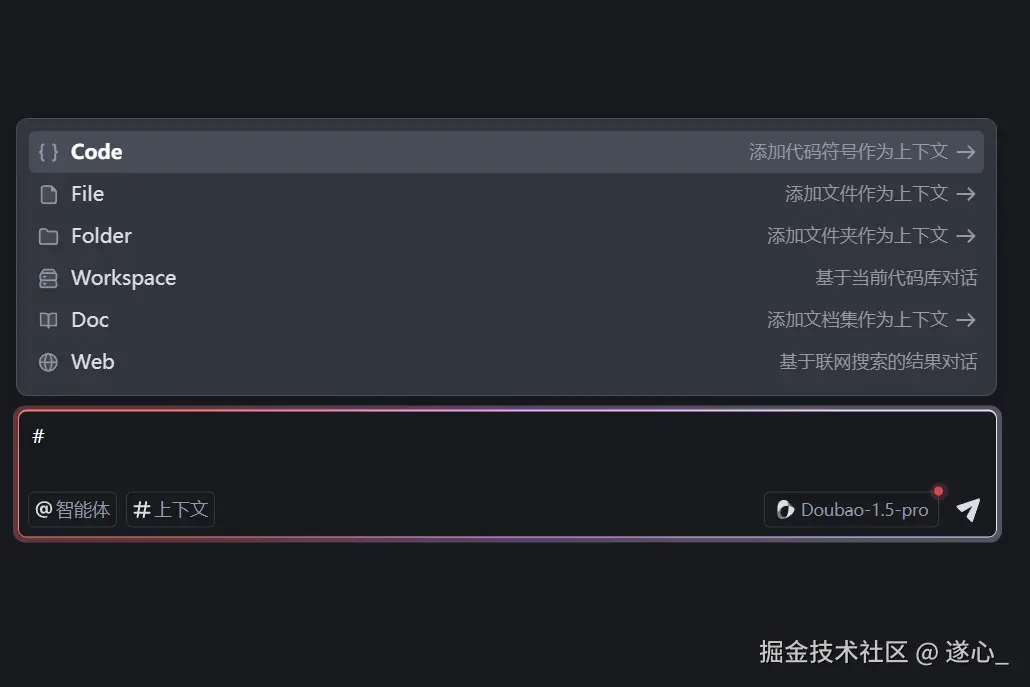This screenshot has height=687, width=1030.
Task: Click the #上下文 context button
Action: (x=170, y=510)
